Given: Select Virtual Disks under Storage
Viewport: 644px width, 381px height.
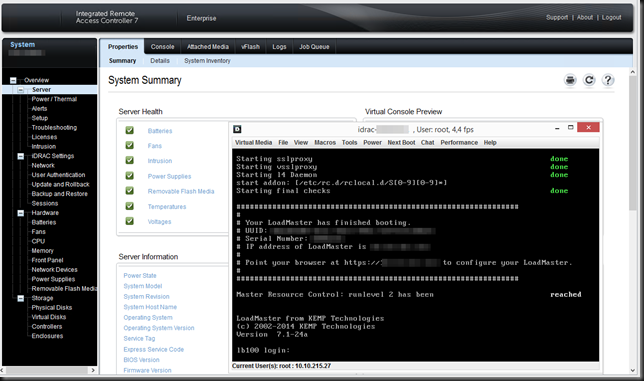Looking at the screenshot, I should click(49, 317).
